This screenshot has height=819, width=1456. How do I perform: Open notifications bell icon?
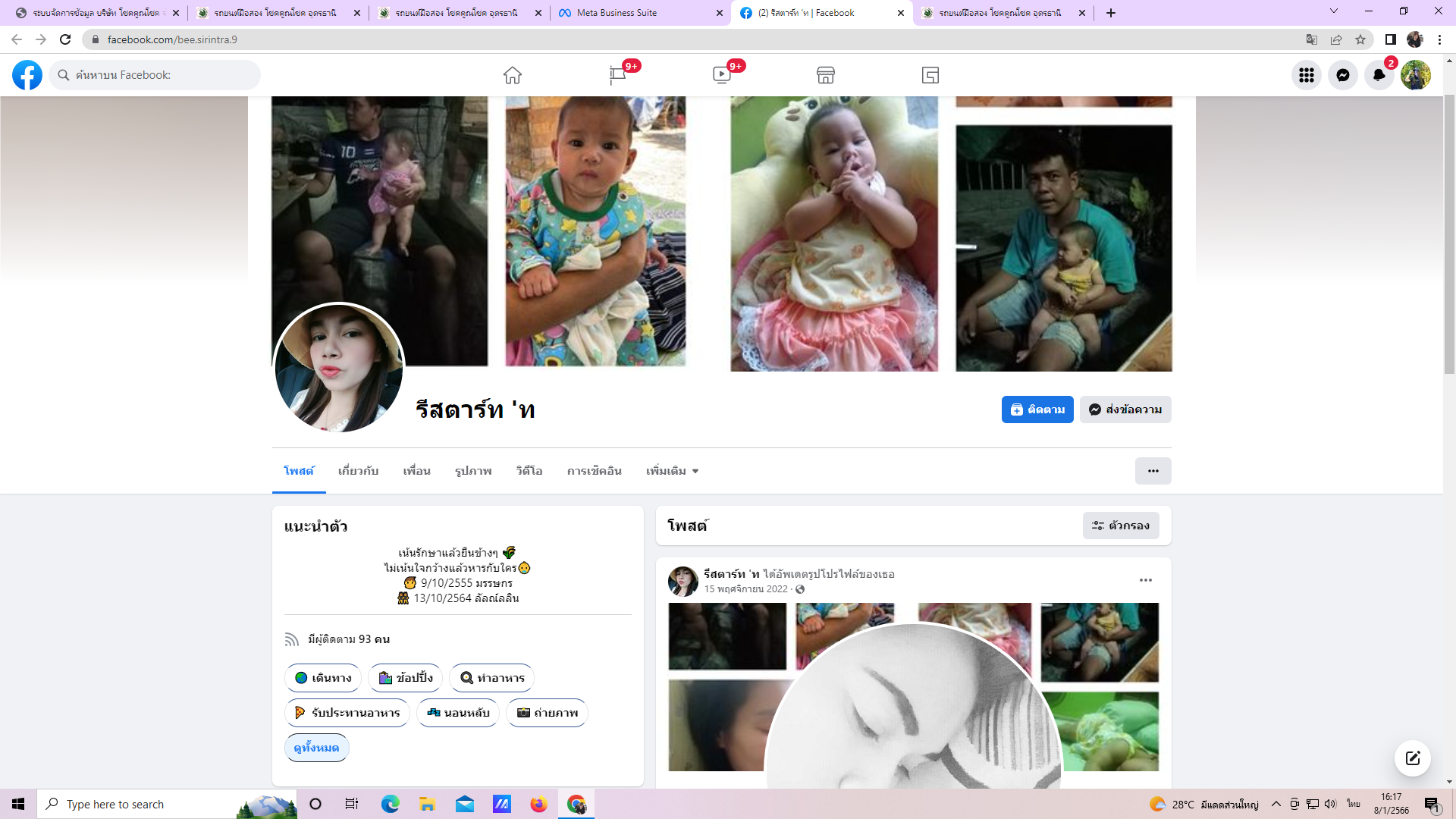tap(1379, 75)
